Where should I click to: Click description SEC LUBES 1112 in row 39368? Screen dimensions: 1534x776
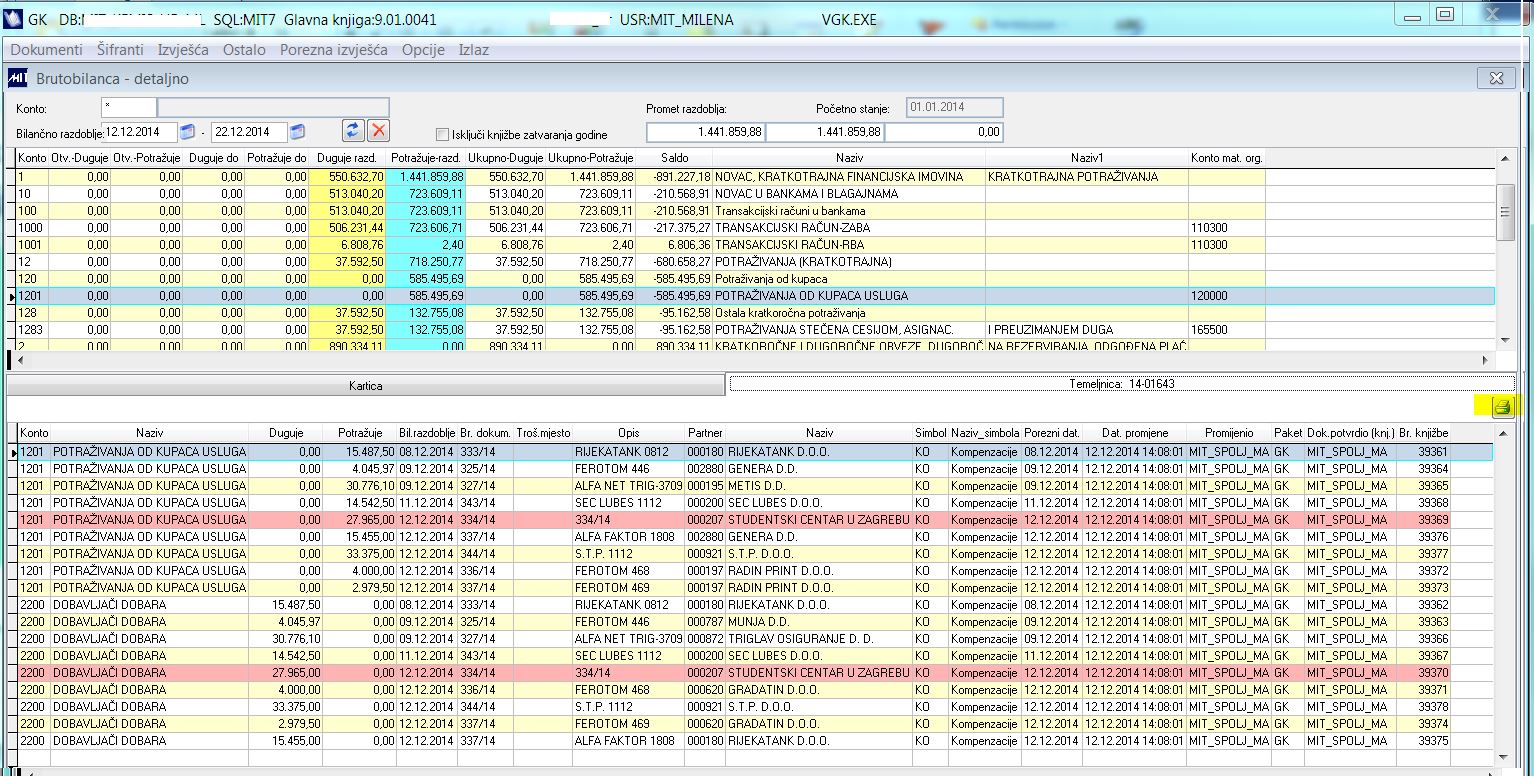618,503
